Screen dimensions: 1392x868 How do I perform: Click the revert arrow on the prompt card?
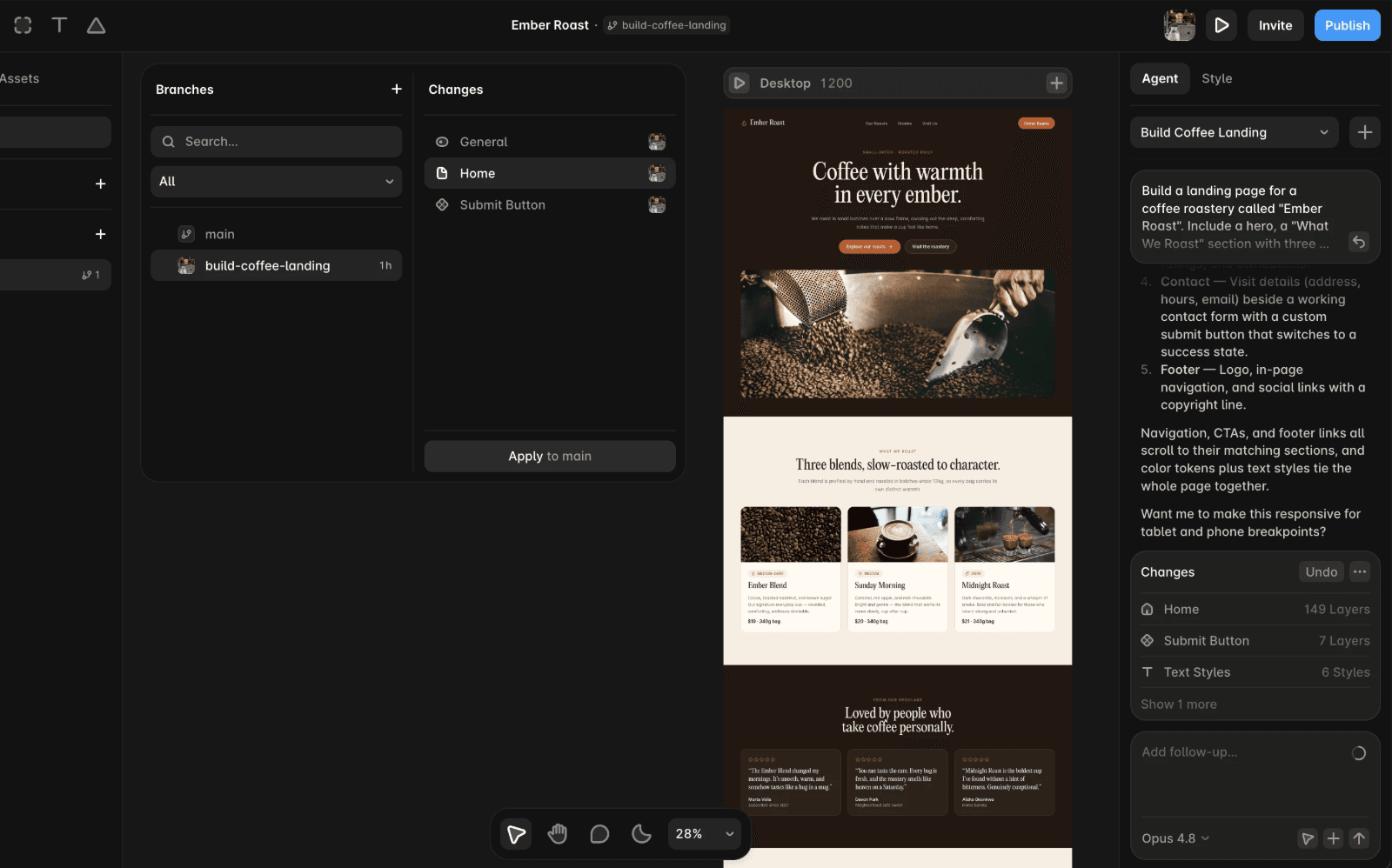coord(1359,242)
